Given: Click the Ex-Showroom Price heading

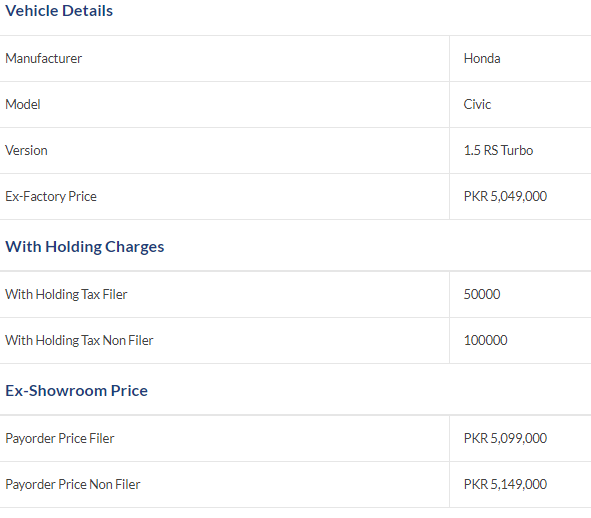Looking at the screenshot, I should (77, 391).
